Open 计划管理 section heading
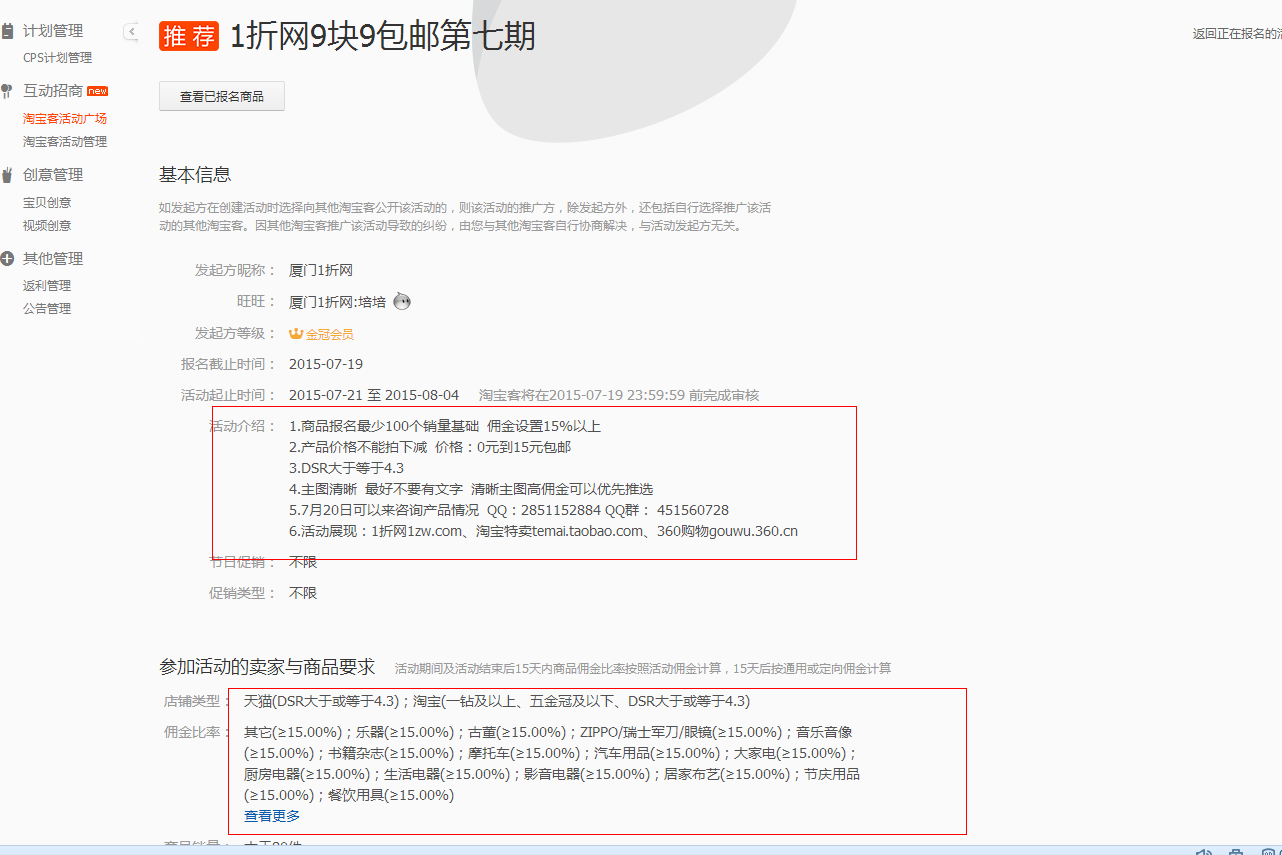 coord(53,31)
